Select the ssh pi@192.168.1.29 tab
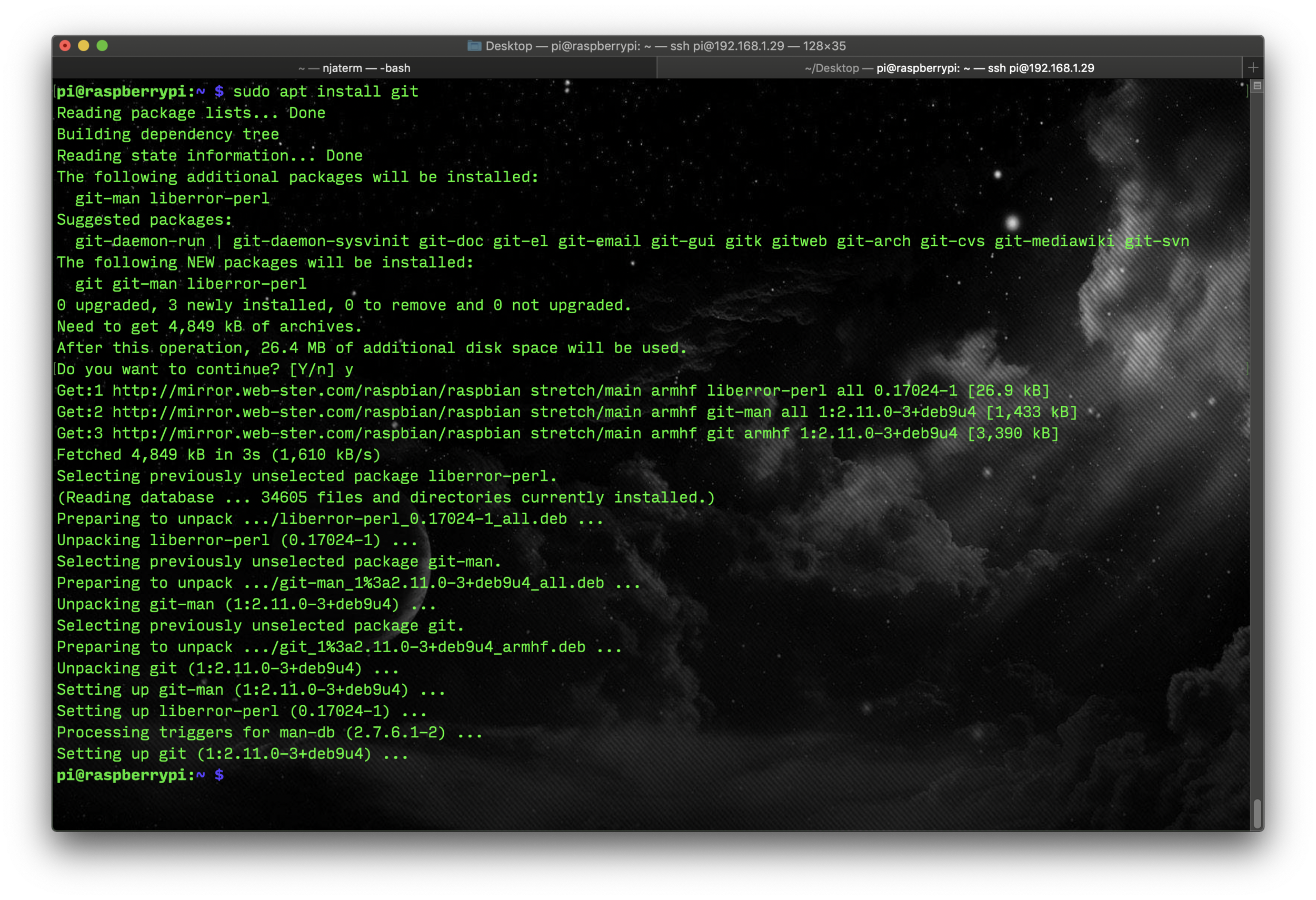This screenshot has height=900, width=1316. [x=949, y=68]
